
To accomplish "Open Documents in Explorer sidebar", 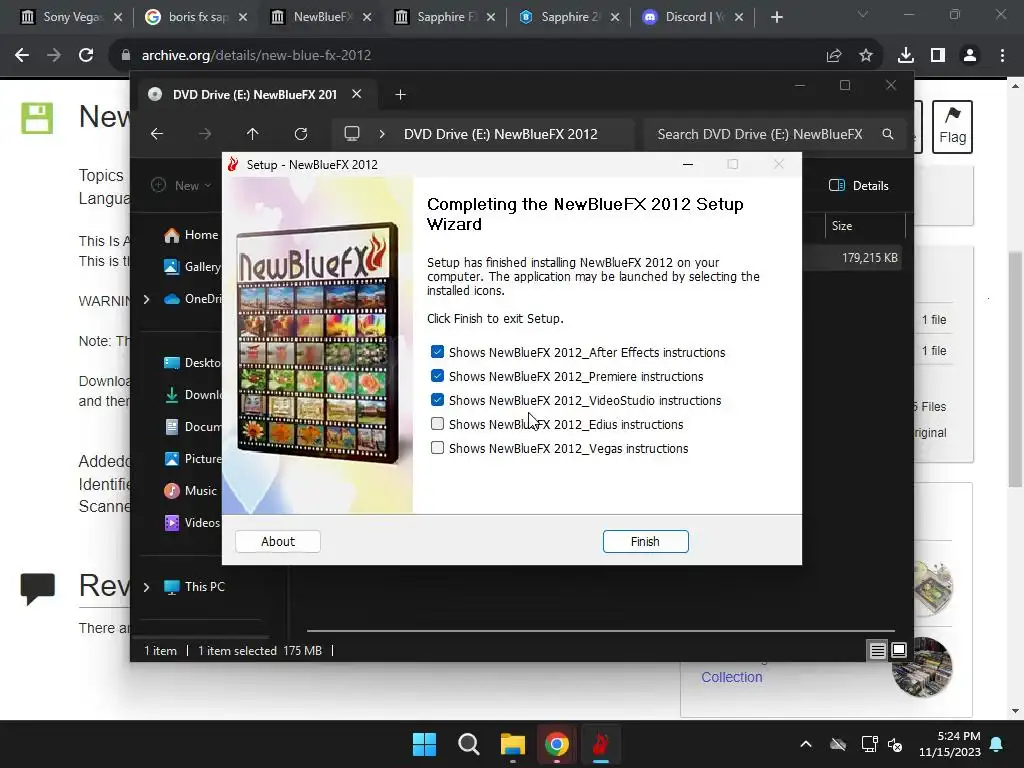I will coord(192,426).
